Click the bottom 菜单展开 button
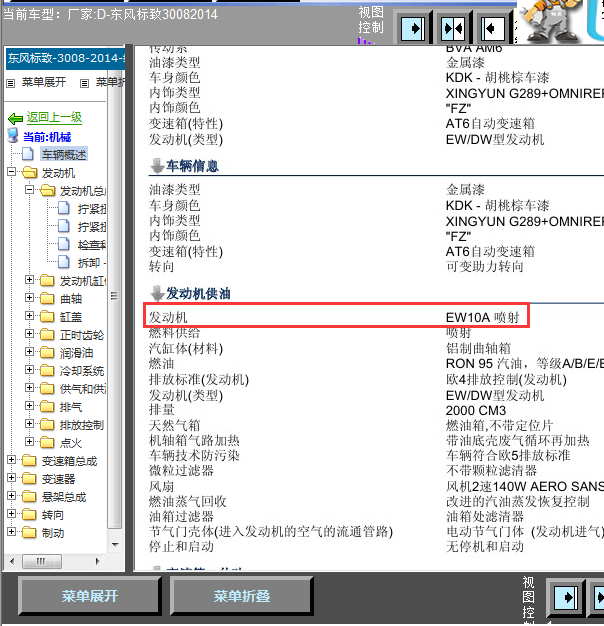Screen dimensions: 604x626 (89, 596)
